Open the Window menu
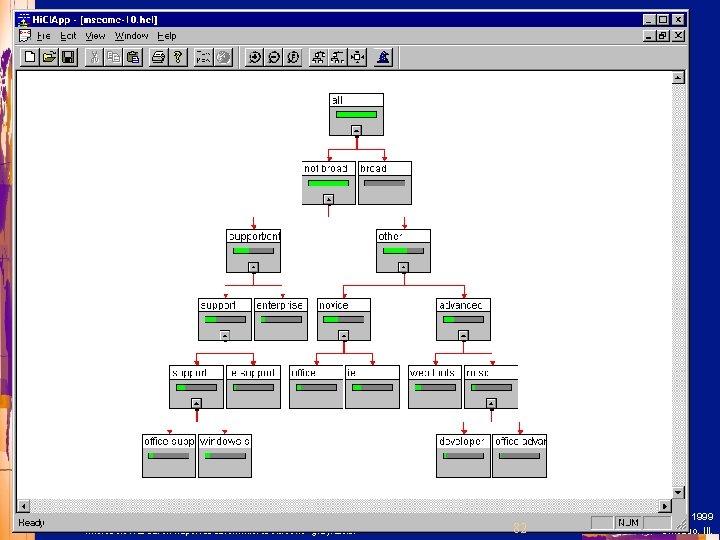 pos(131,36)
